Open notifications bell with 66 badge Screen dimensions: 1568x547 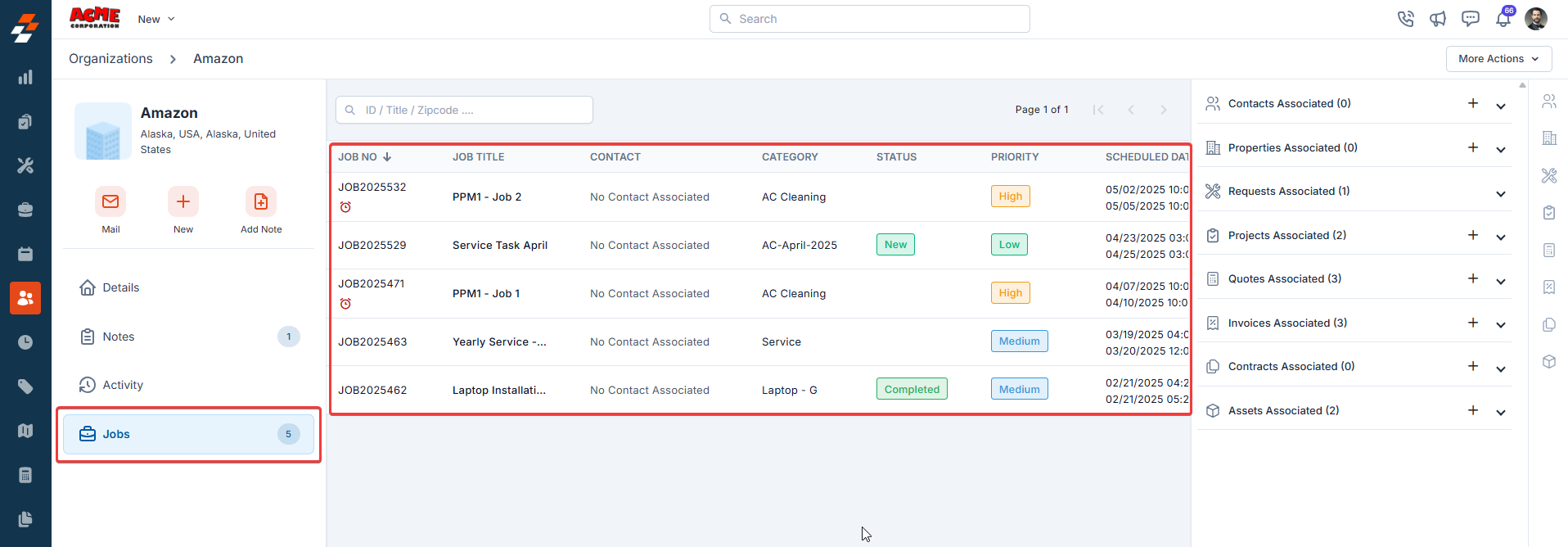pos(1504,18)
